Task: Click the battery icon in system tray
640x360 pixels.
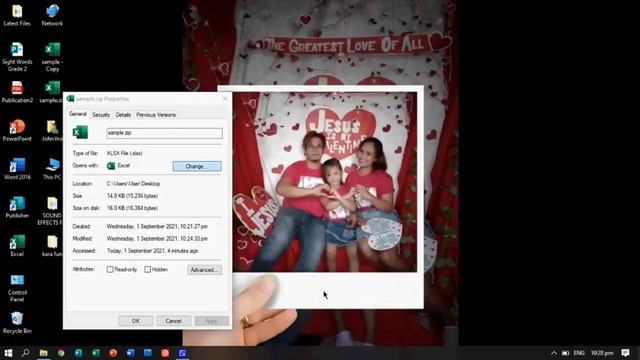Action: 565,353
